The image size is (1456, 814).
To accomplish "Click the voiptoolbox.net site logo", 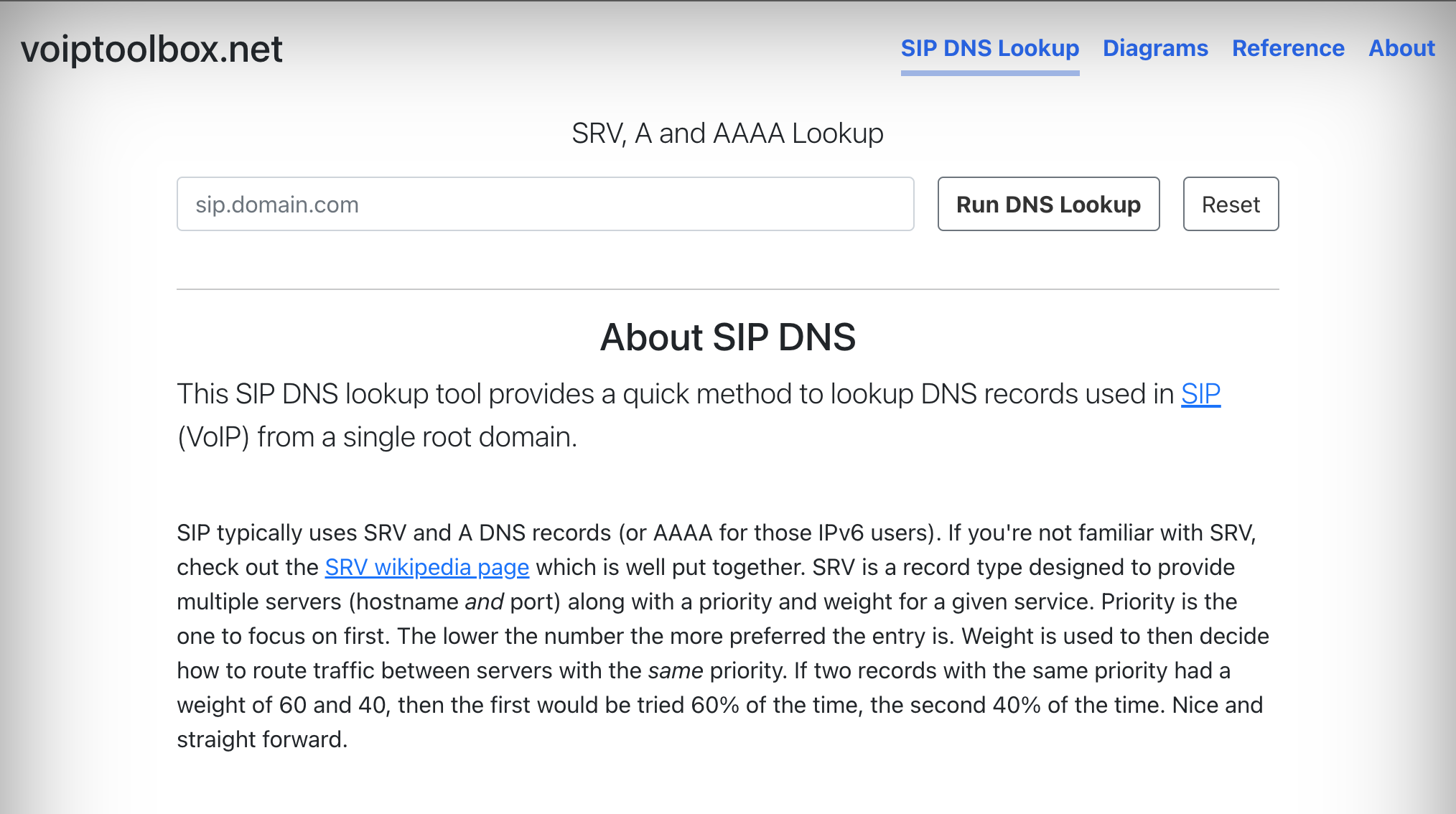I will 151,50.
